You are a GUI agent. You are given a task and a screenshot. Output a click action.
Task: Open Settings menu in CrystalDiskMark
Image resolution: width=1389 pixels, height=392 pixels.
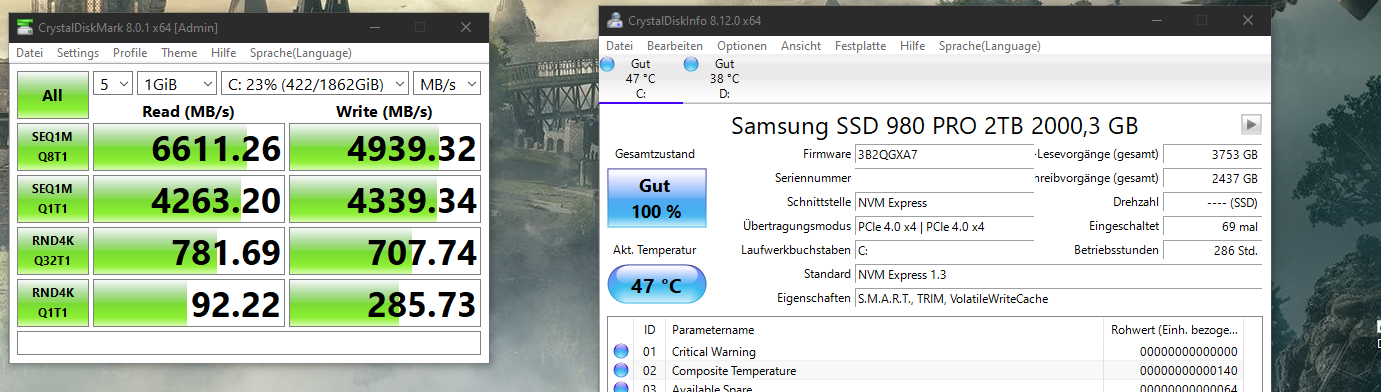point(78,53)
